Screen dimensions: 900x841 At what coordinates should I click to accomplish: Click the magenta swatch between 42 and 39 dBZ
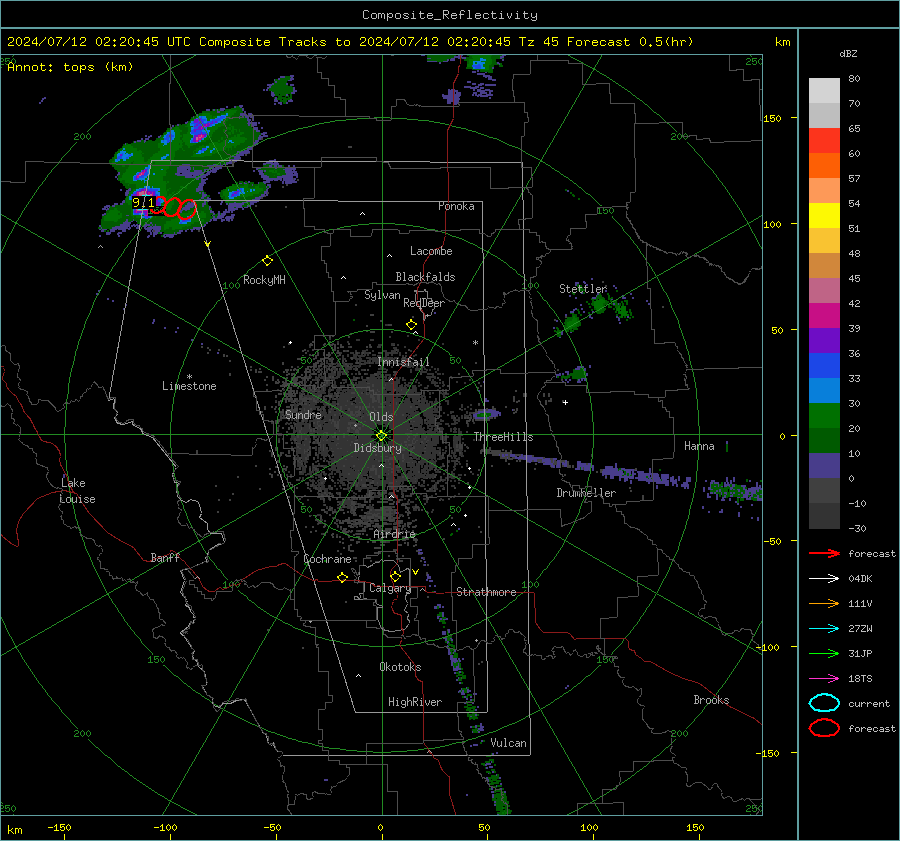click(824, 316)
